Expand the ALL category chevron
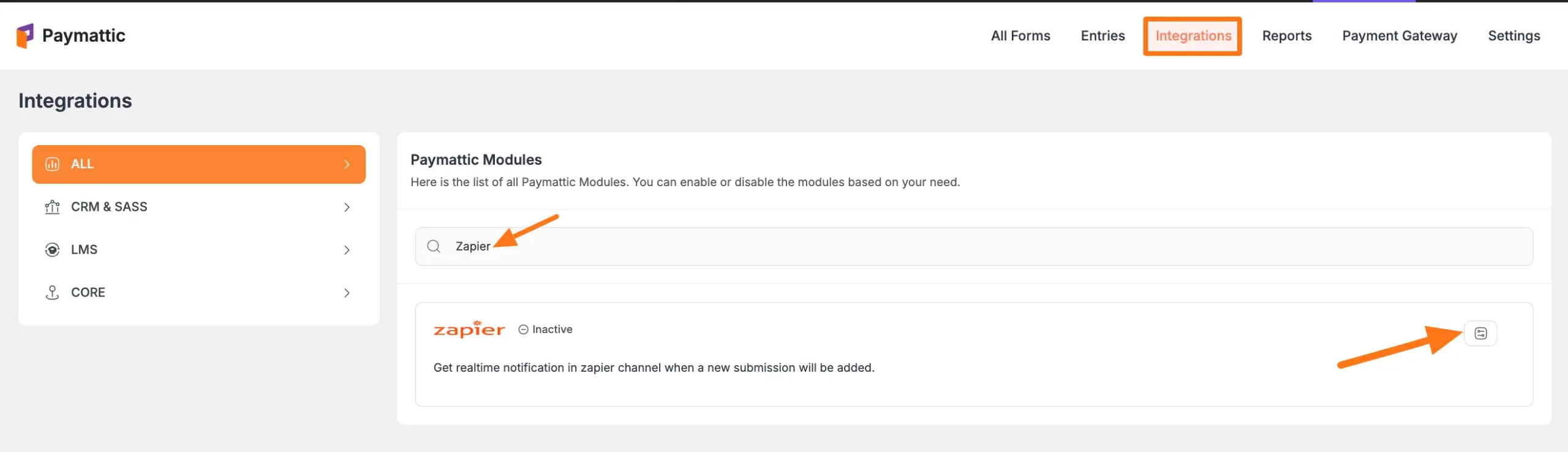Viewport: 1568px width, 452px height. pos(347,164)
